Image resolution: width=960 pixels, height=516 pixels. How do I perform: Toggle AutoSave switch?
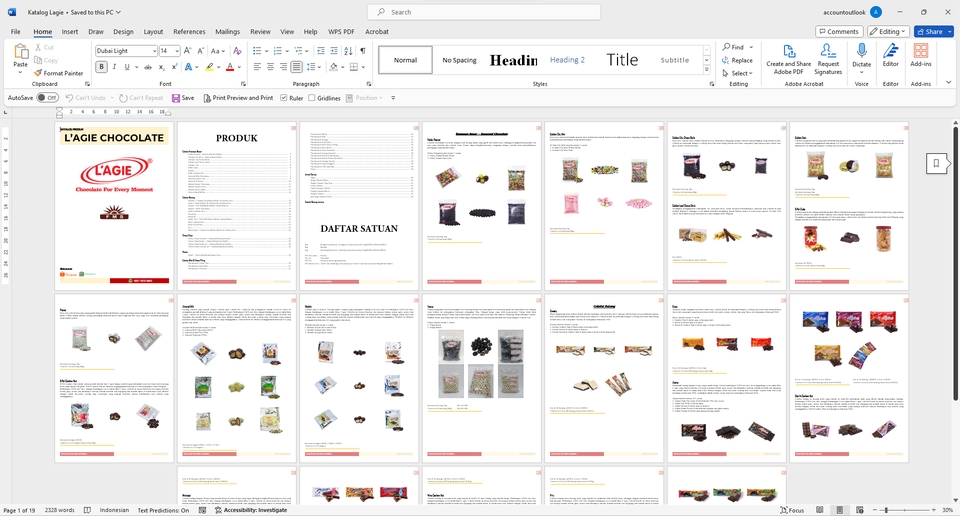click(47, 98)
